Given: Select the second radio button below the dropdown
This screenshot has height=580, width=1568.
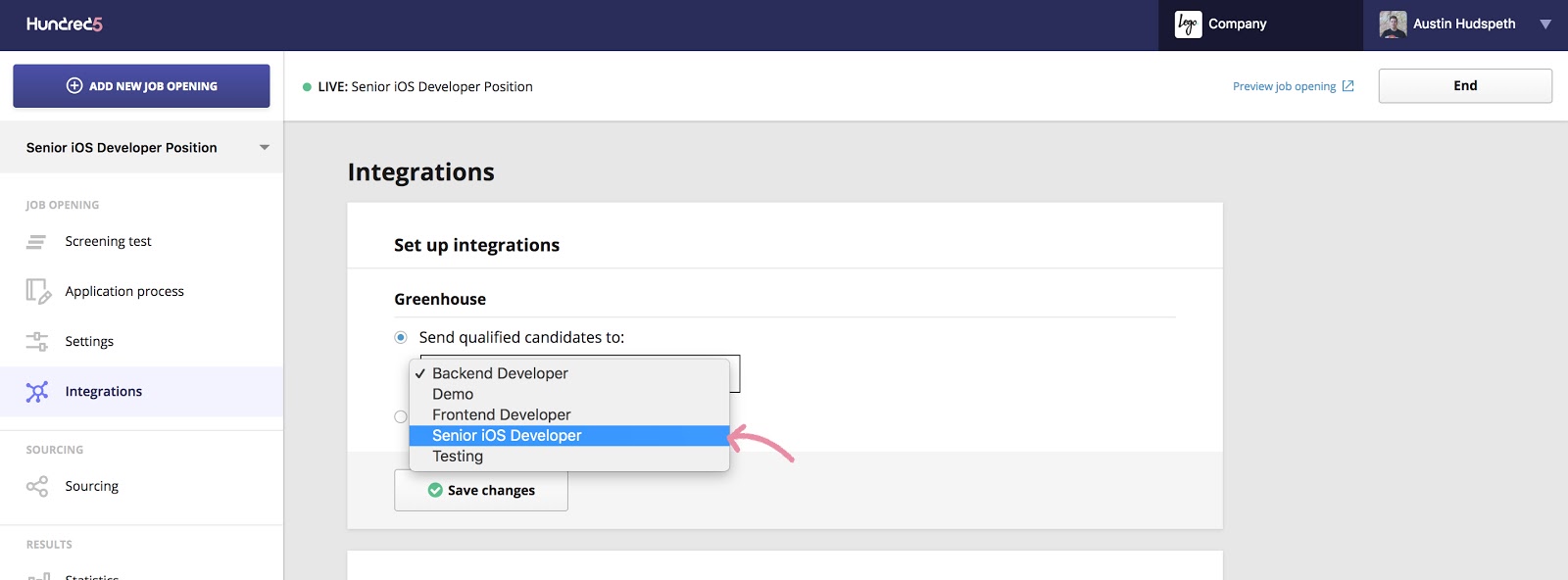Looking at the screenshot, I should coord(401,416).
